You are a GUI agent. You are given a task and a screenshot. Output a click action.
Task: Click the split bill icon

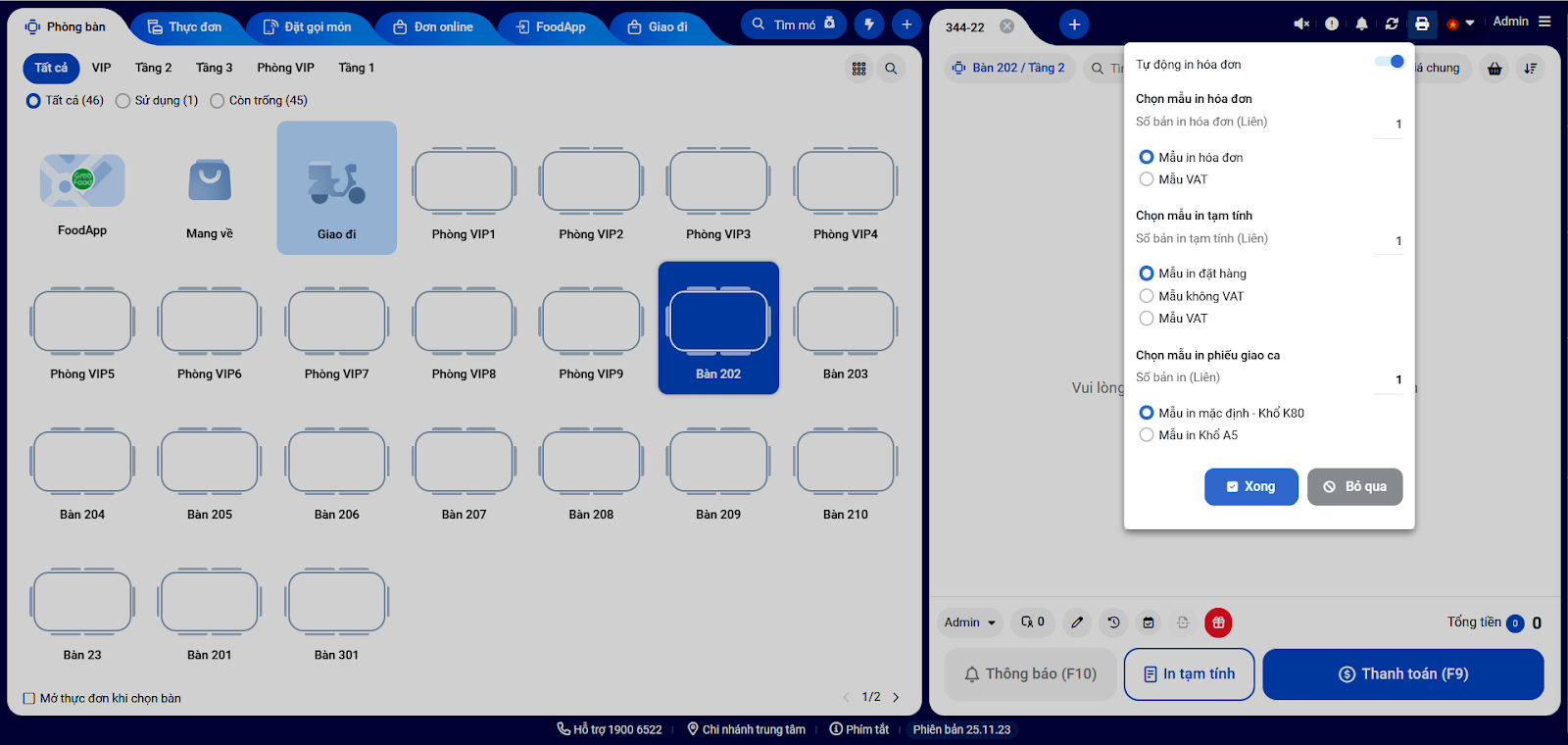[x=1183, y=622]
